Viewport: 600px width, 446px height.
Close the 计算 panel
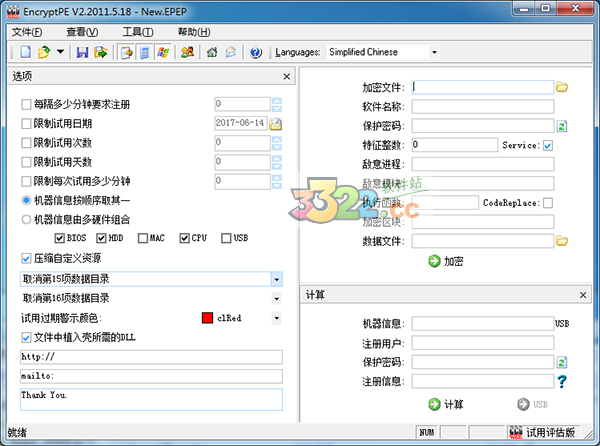(583, 295)
